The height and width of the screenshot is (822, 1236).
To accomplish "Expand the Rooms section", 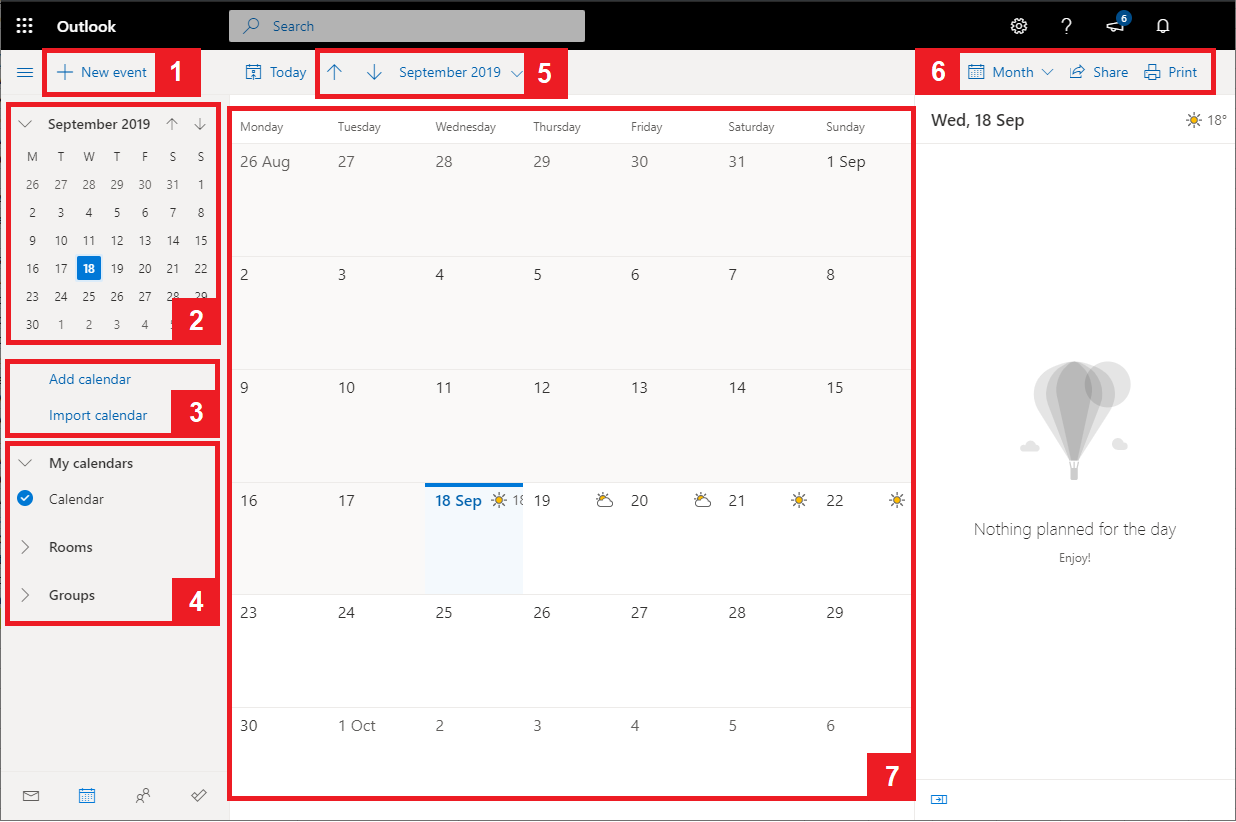I will [26, 547].
